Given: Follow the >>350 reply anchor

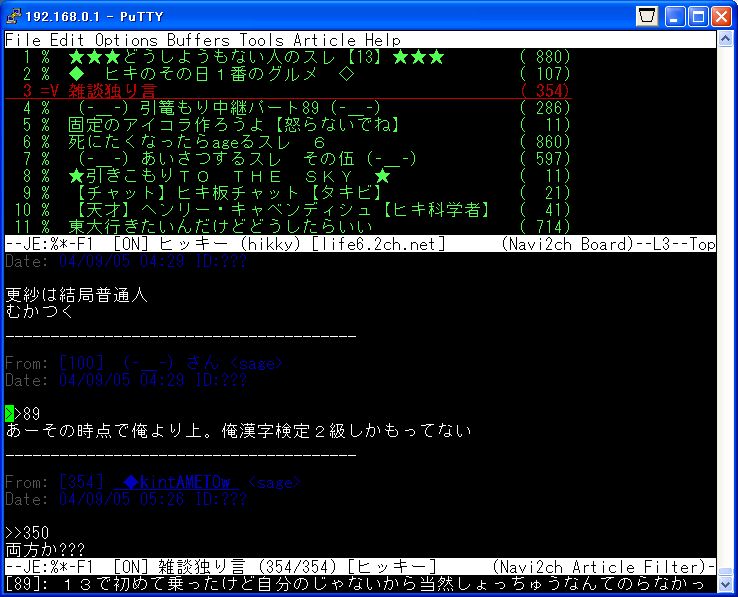Looking at the screenshot, I should tap(27, 533).
